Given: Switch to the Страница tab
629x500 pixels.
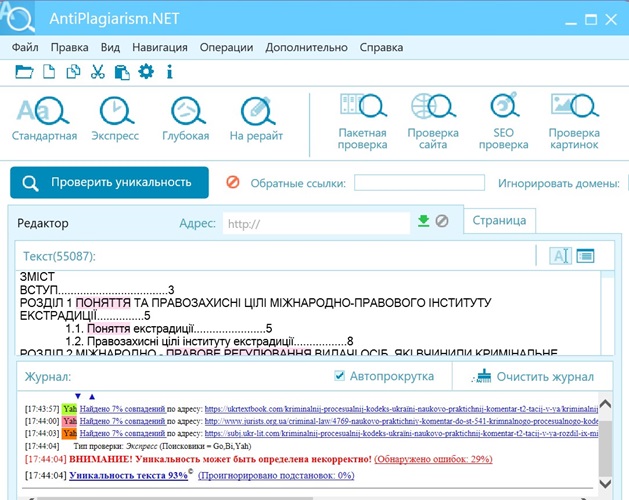Looking at the screenshot, I should coord(499,220).
